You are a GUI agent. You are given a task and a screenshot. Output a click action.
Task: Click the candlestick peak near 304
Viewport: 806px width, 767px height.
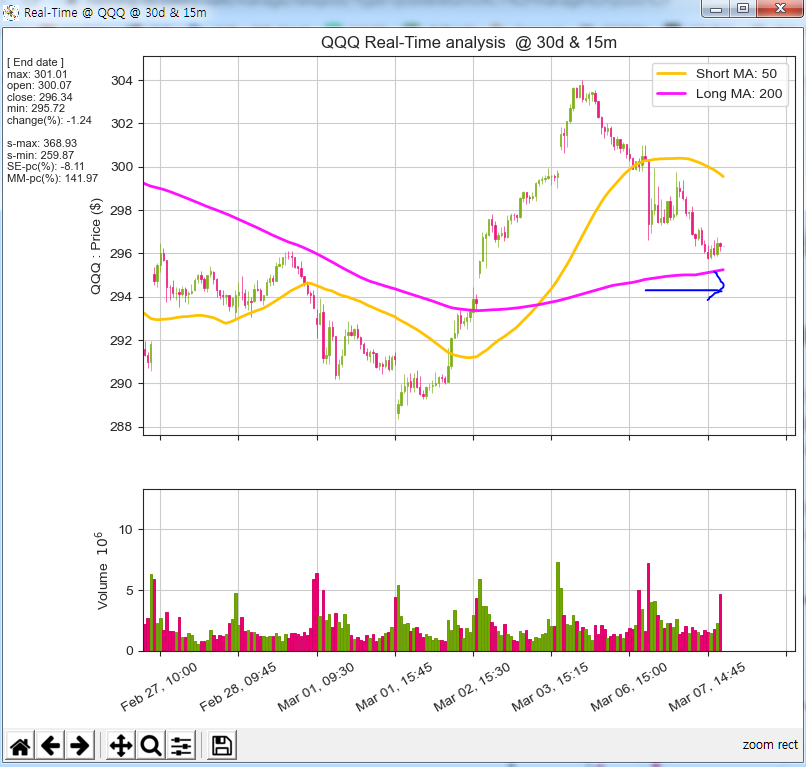[582, 92]
